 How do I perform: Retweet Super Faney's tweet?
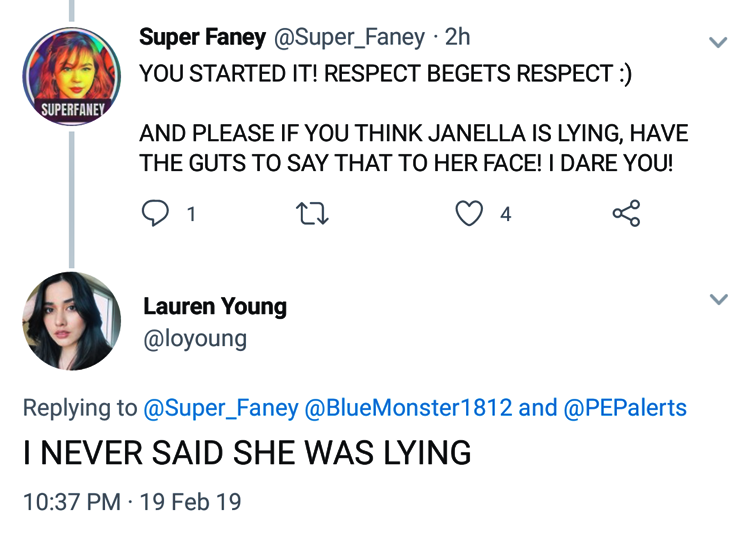click(313, 213)
